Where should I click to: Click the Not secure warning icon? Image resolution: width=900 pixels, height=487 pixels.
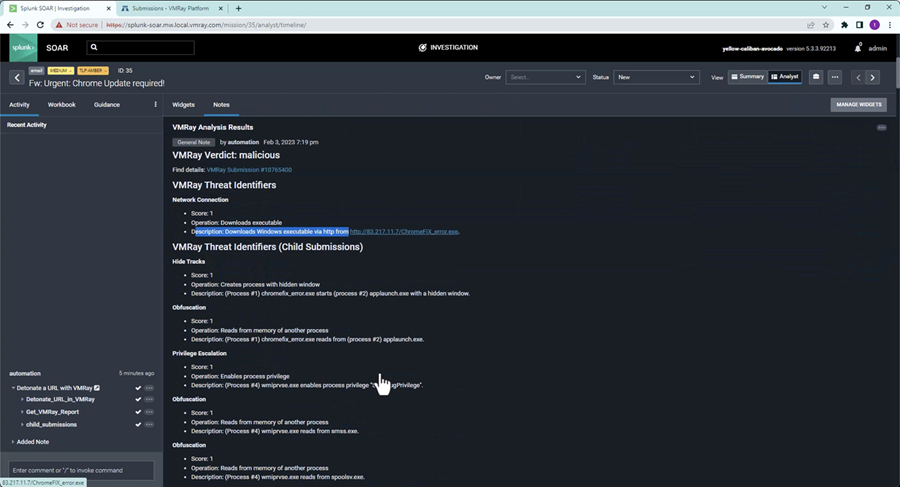point(59,25)
